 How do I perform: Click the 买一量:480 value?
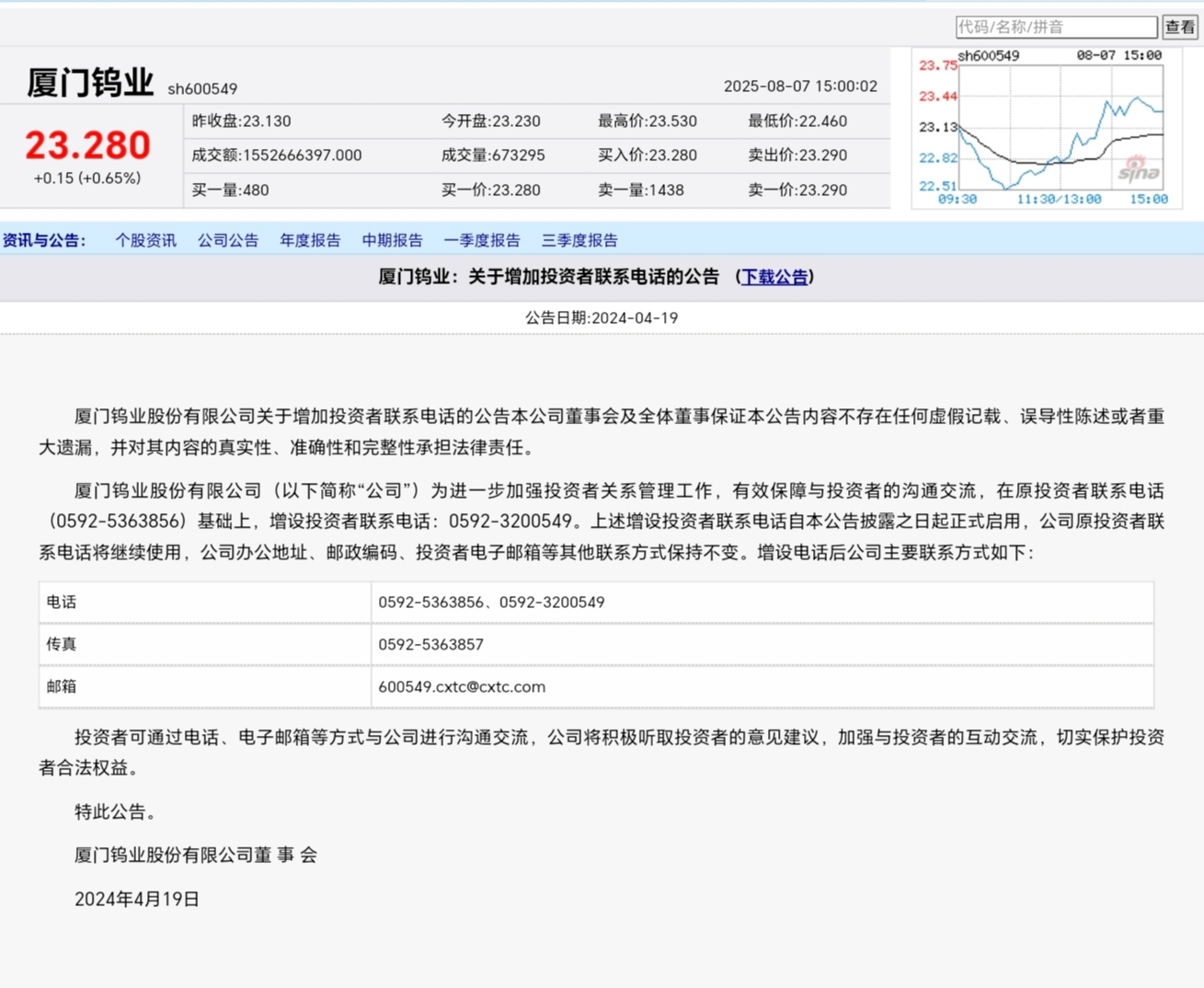(x=231, y=190)
